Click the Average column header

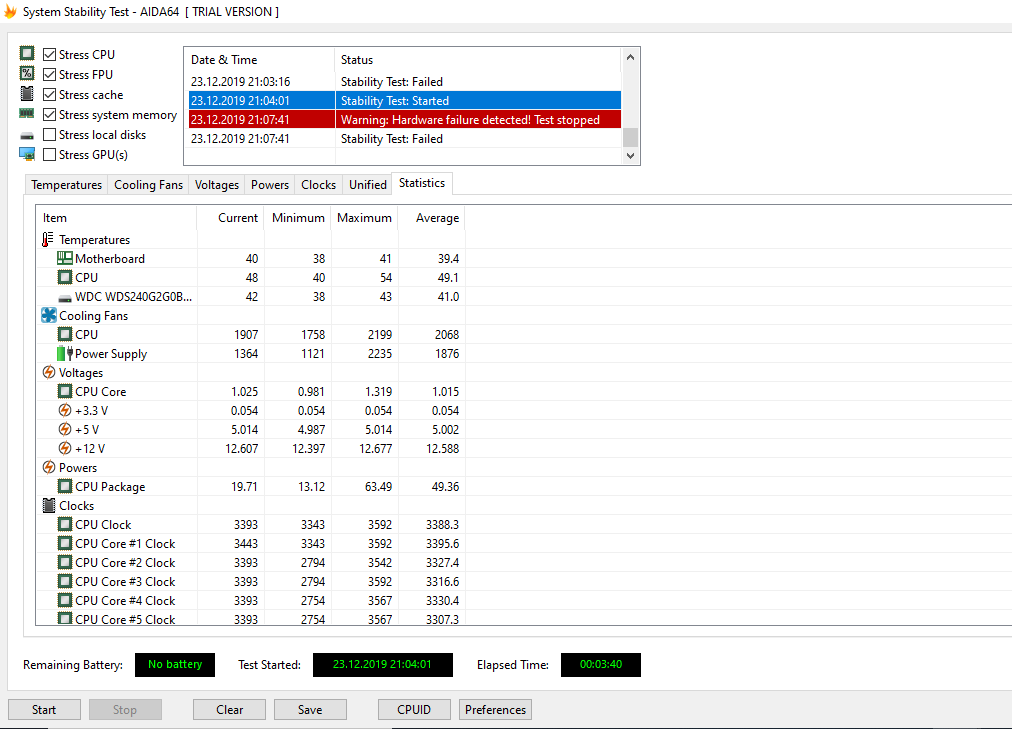[437, 218]
